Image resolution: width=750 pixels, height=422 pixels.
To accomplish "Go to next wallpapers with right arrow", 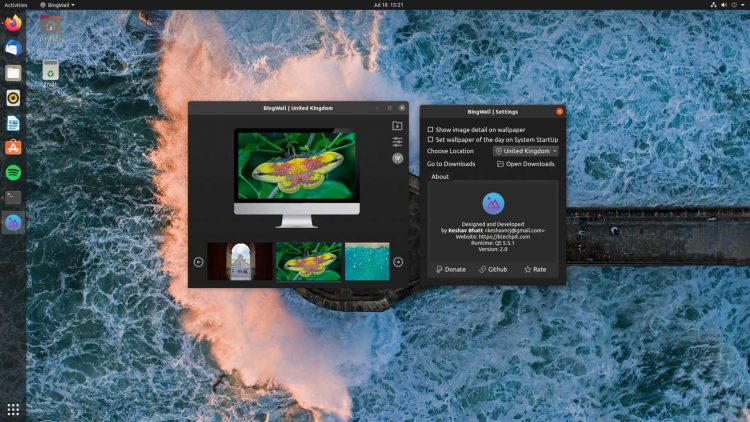I will 398,262.
